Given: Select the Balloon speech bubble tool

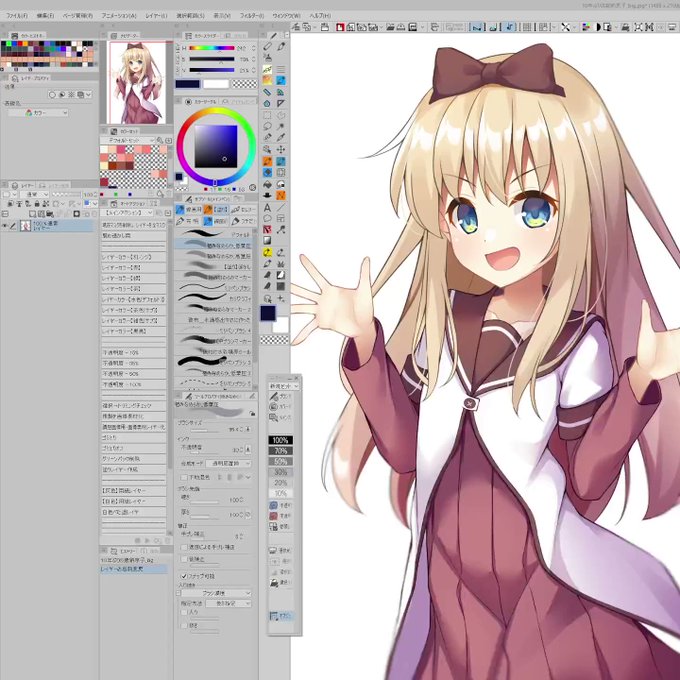Looking at the screenshot, I should [267, 219].
